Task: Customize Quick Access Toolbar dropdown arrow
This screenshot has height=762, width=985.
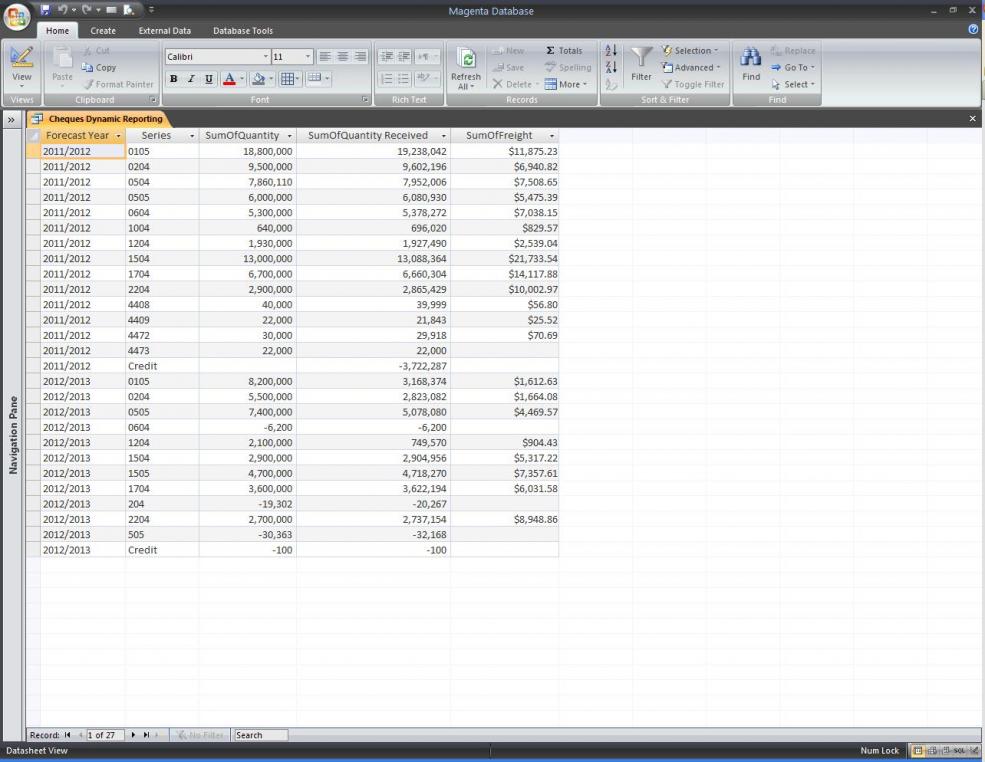Action: tap(151, 9)
